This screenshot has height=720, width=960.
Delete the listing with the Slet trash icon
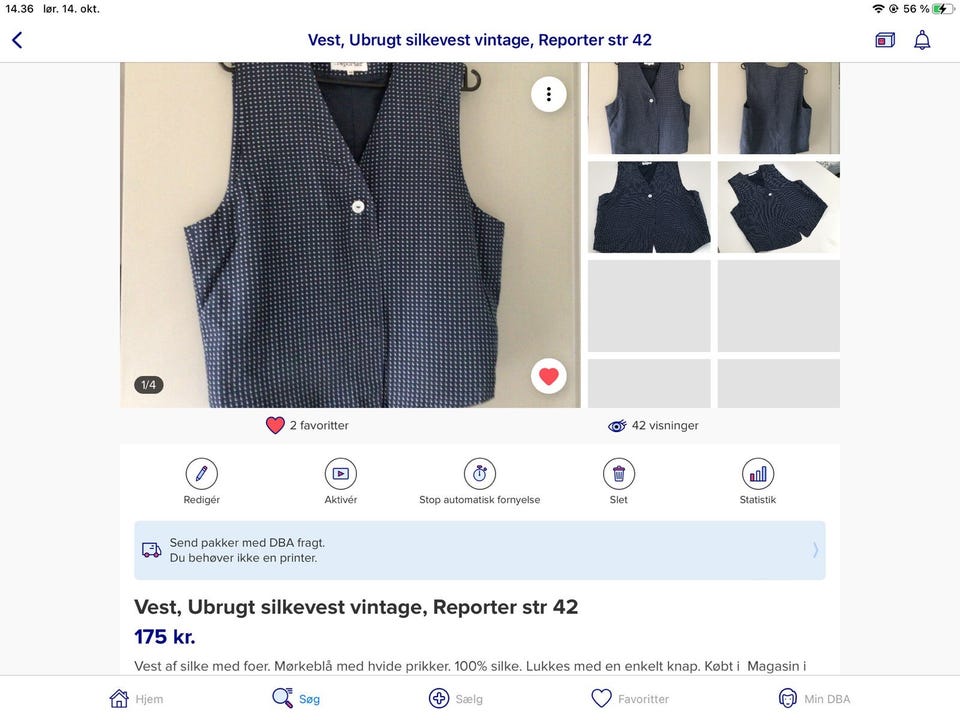tap(618, 474)
